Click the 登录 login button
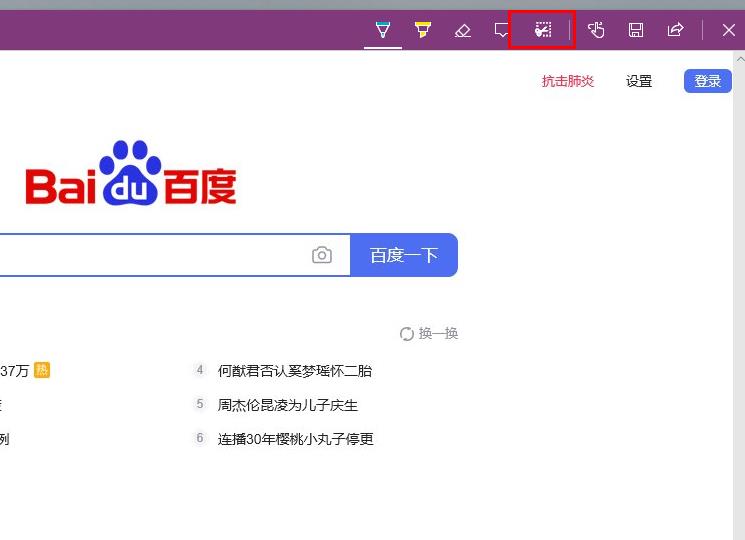Image resolution: width=745 pixels, height=540 pixels. [707, 81]
